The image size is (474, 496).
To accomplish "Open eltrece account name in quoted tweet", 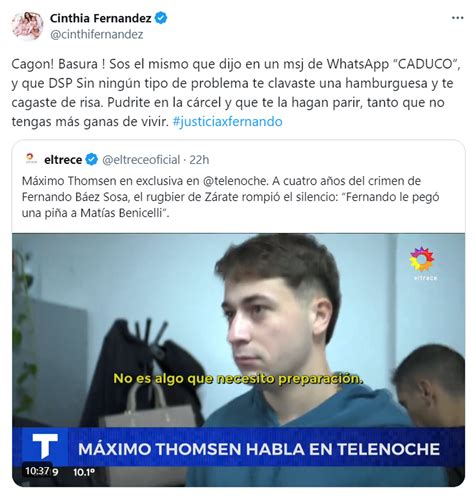I will 63,160.
